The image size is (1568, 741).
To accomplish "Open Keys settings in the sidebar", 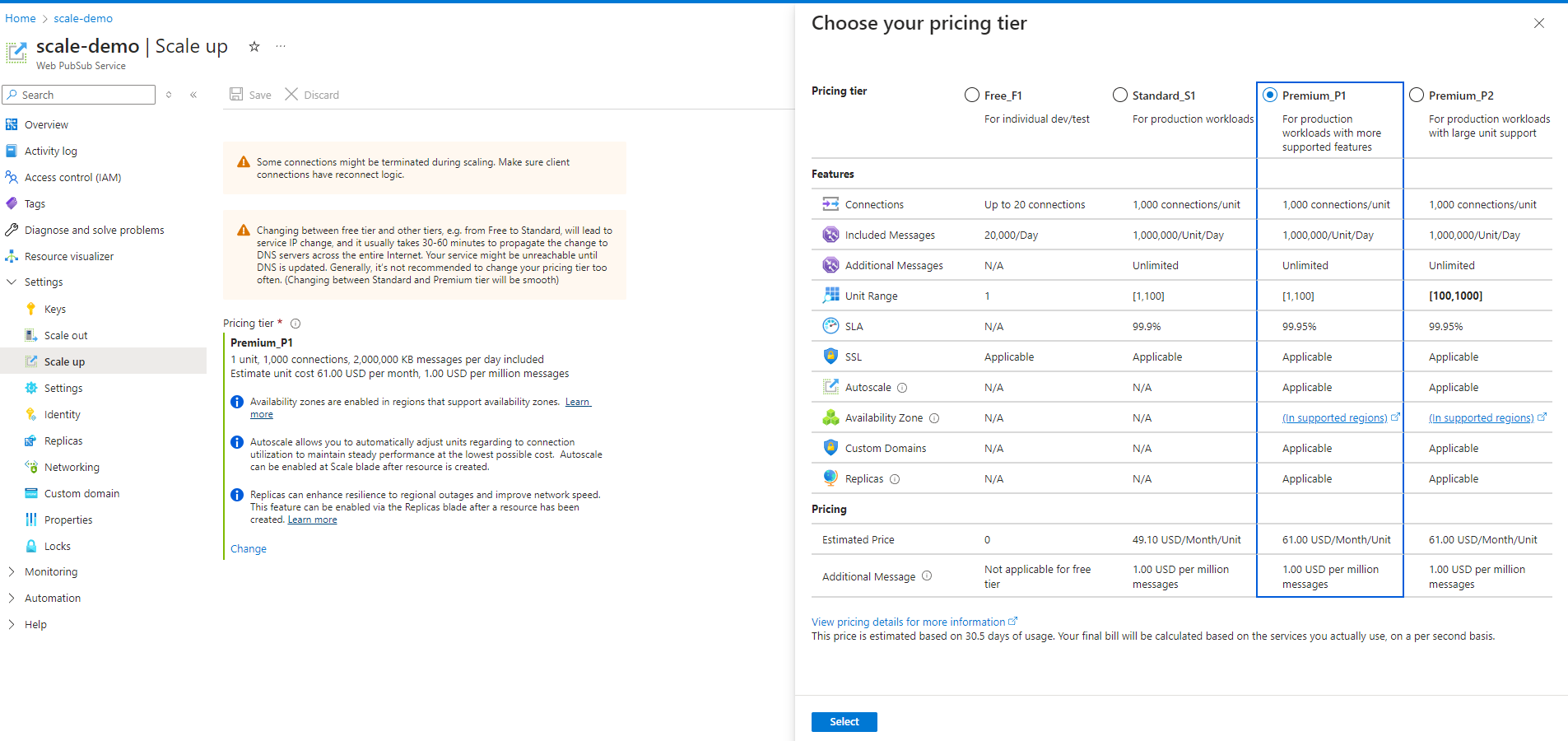I will (x=56, y=309).
